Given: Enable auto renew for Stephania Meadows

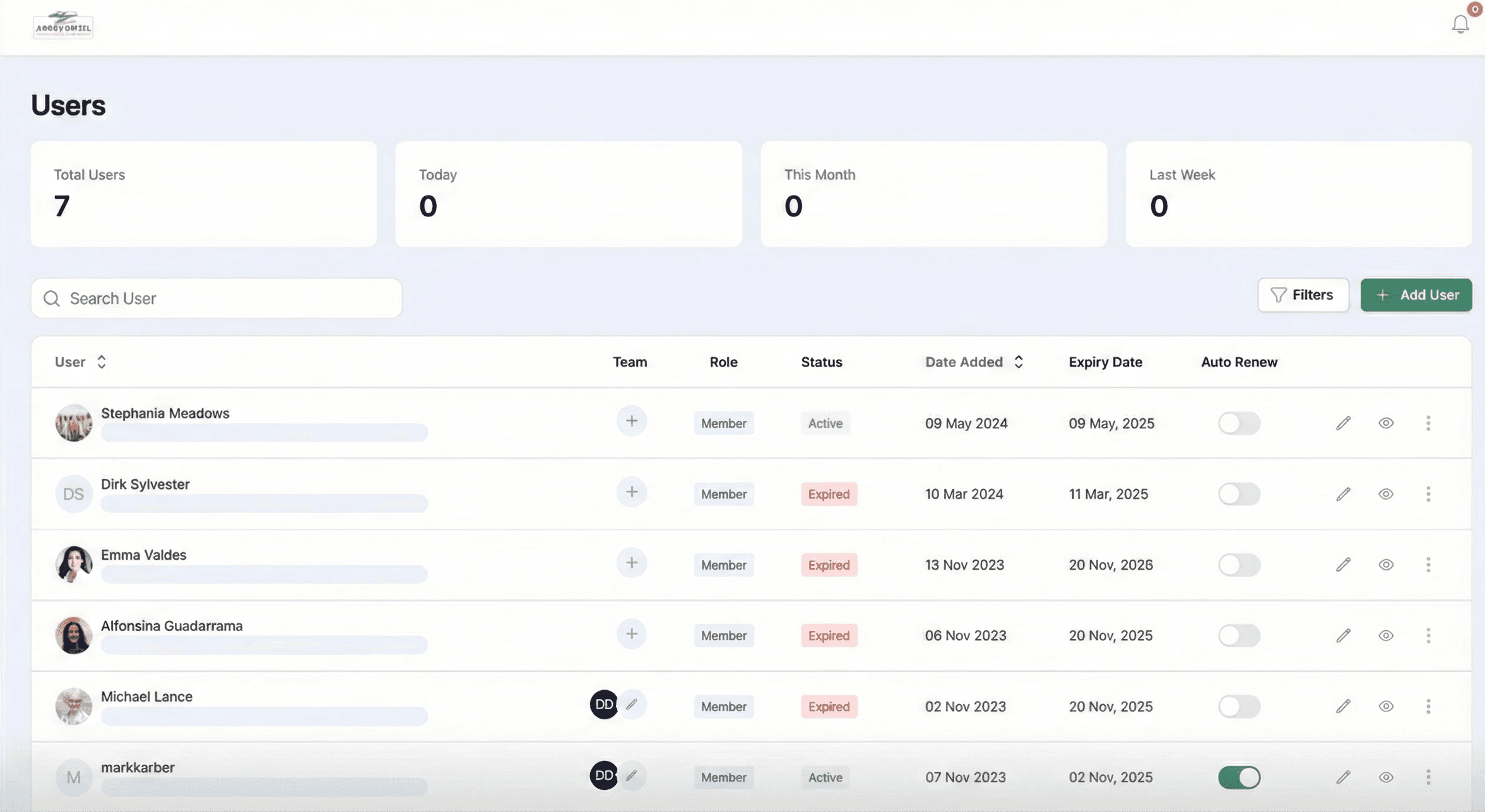Looking at the screenshot, I should 1239,423.
